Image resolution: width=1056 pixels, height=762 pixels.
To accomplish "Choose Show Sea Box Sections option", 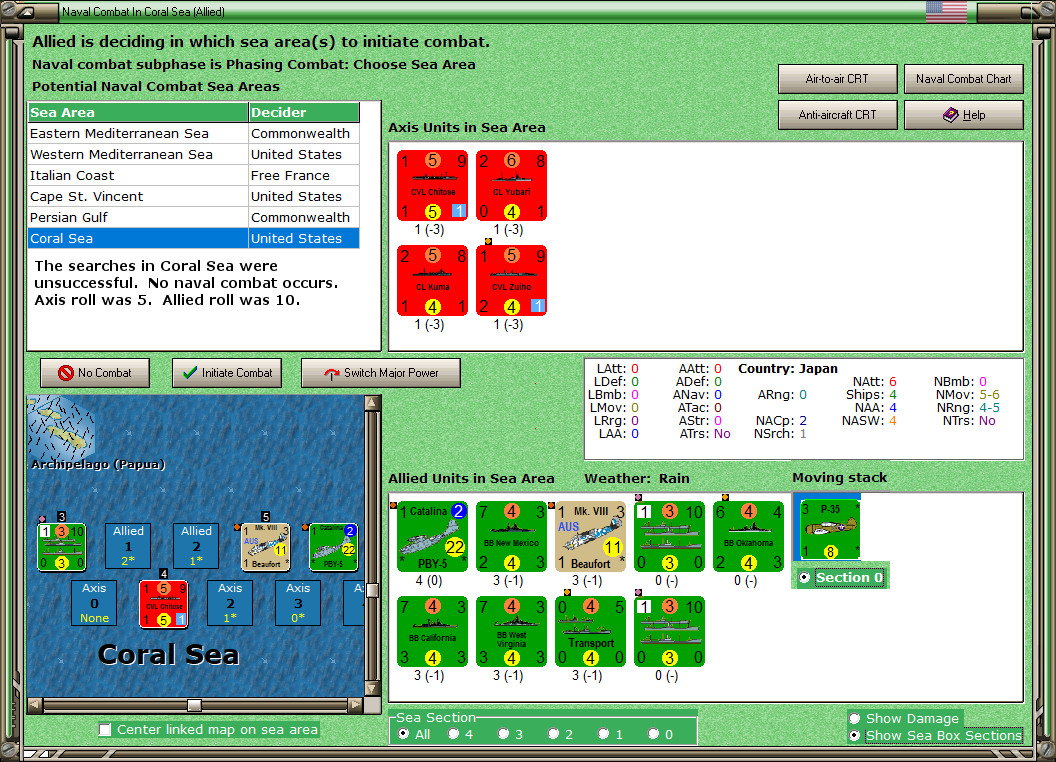I will point(855,736).
